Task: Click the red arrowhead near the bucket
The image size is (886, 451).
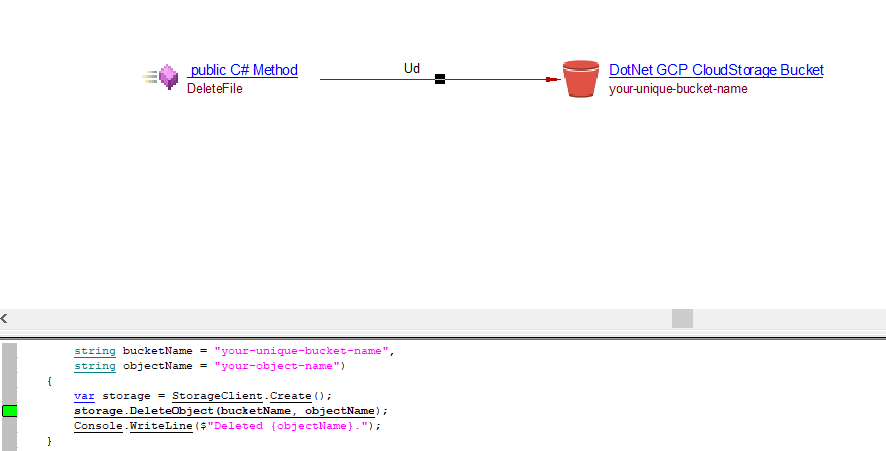Action: click(551, 79)
